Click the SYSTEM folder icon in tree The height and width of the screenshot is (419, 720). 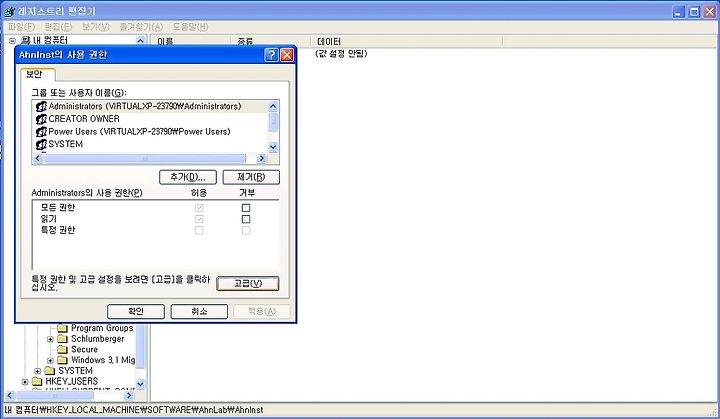(x=50, y=371)
